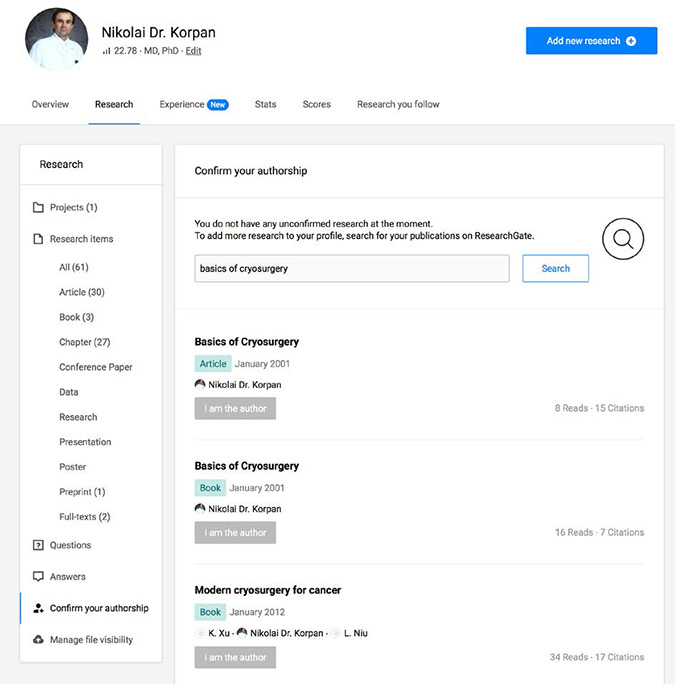This screenshot has width=675, height=684.
Task: Select Chapter (27) in the sidebar list
Action: pos(84,342)
